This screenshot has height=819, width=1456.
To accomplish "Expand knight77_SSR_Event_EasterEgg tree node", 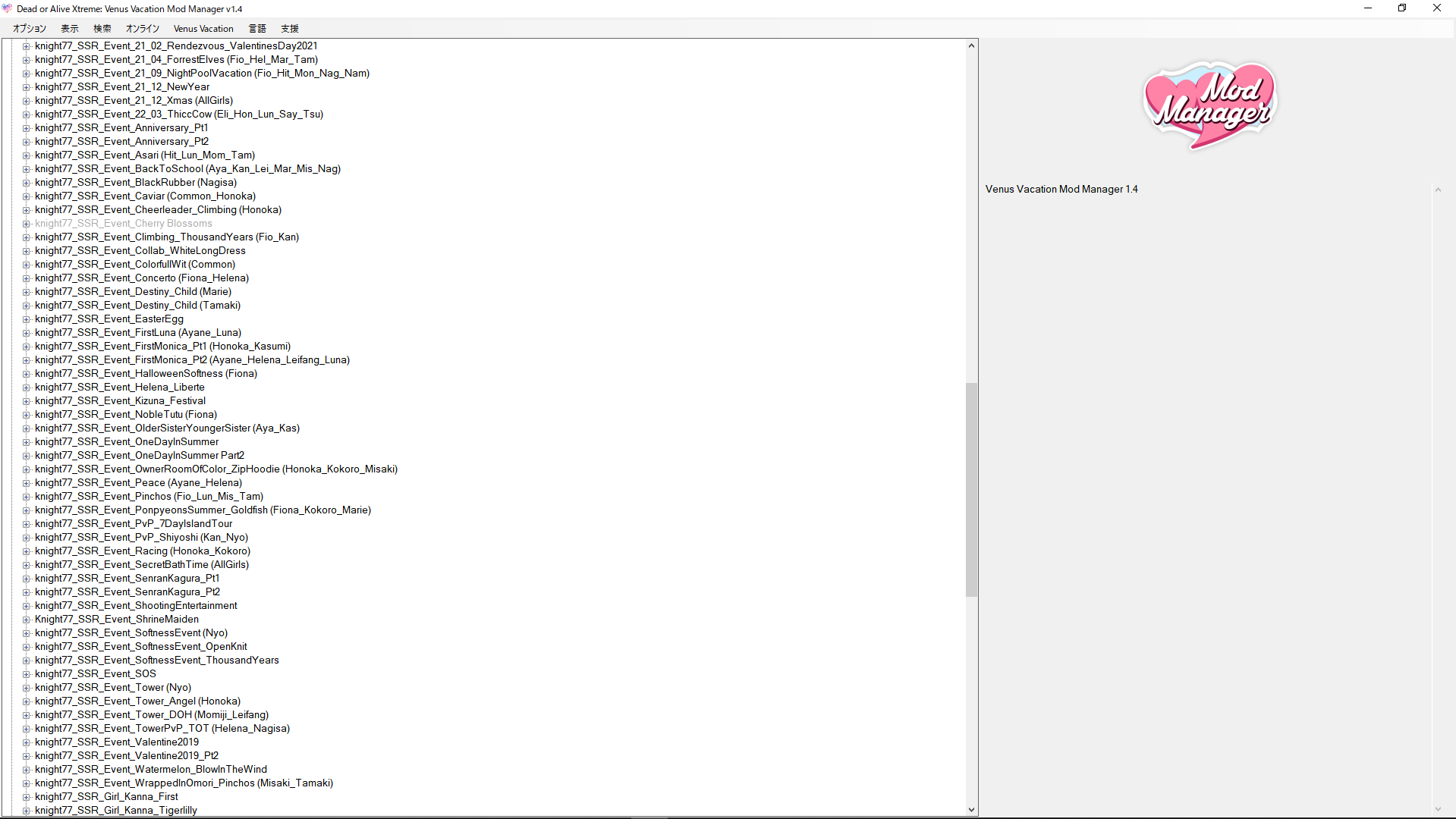I will [26, 319].
